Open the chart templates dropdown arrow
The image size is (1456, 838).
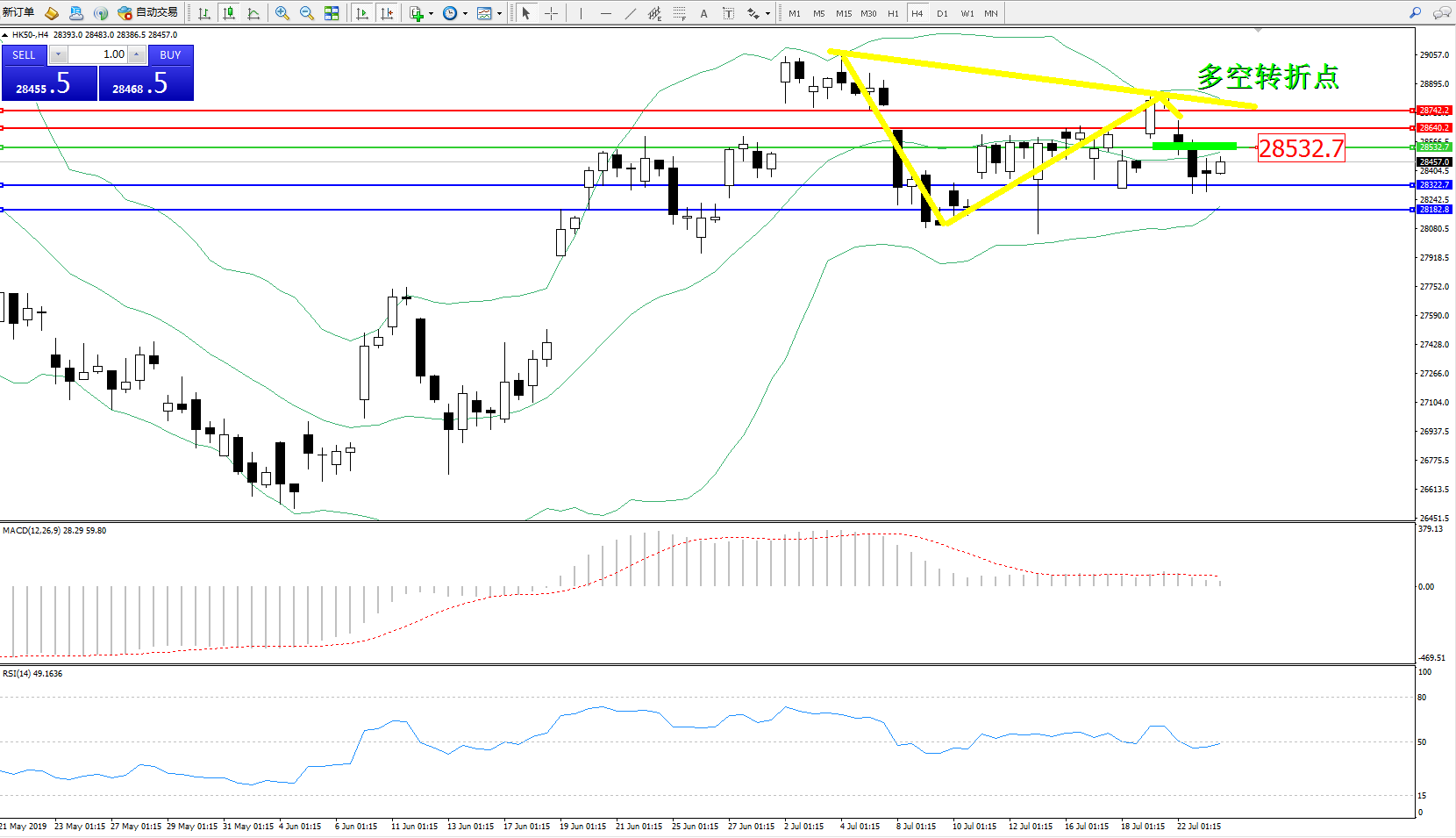click(499, 13)
